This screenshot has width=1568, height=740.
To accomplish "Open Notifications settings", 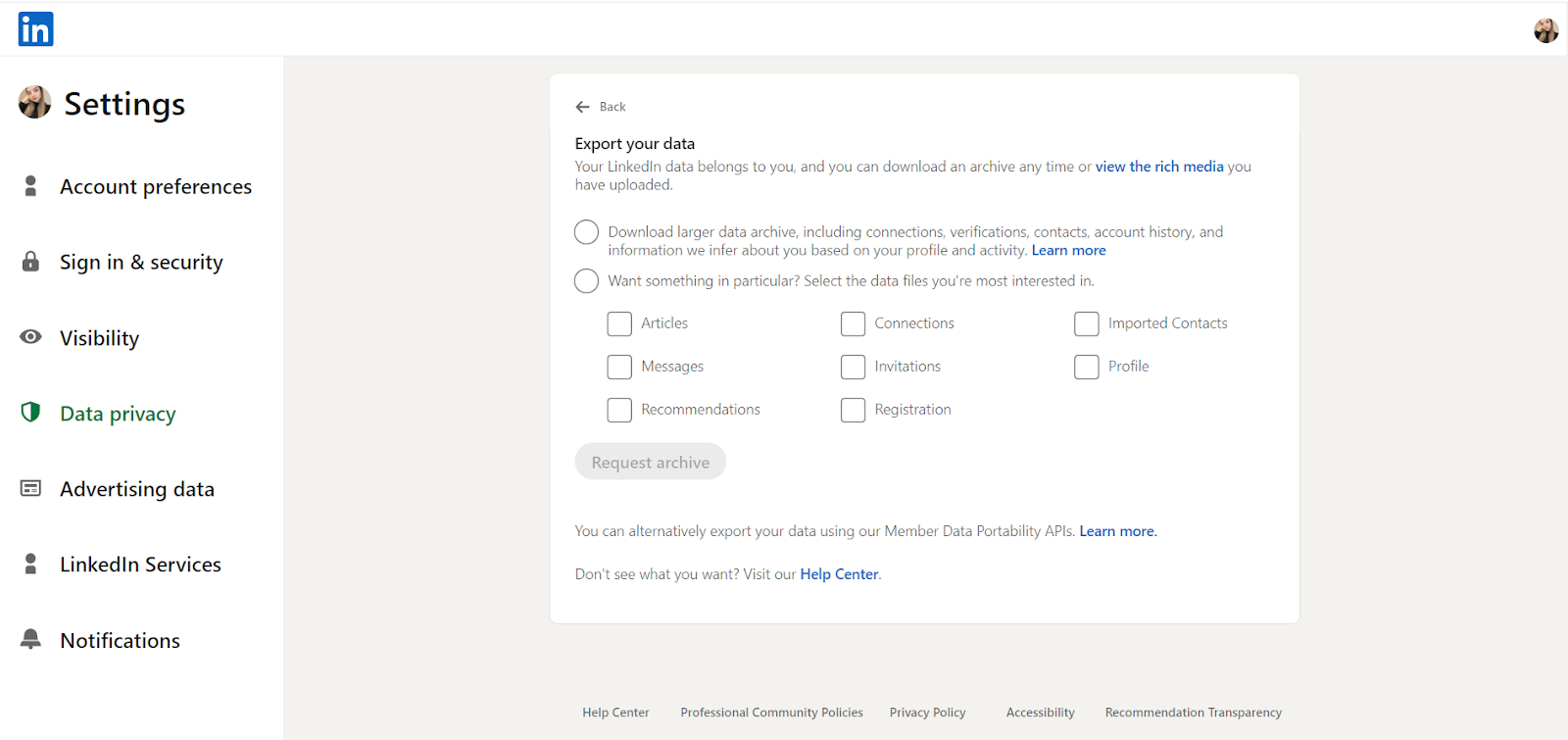I will click(120, 640).
